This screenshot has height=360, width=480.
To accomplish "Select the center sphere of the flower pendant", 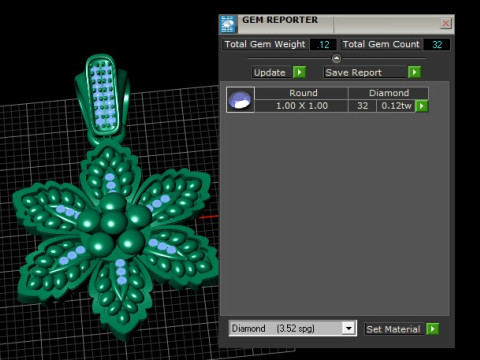I will [114, 221].
